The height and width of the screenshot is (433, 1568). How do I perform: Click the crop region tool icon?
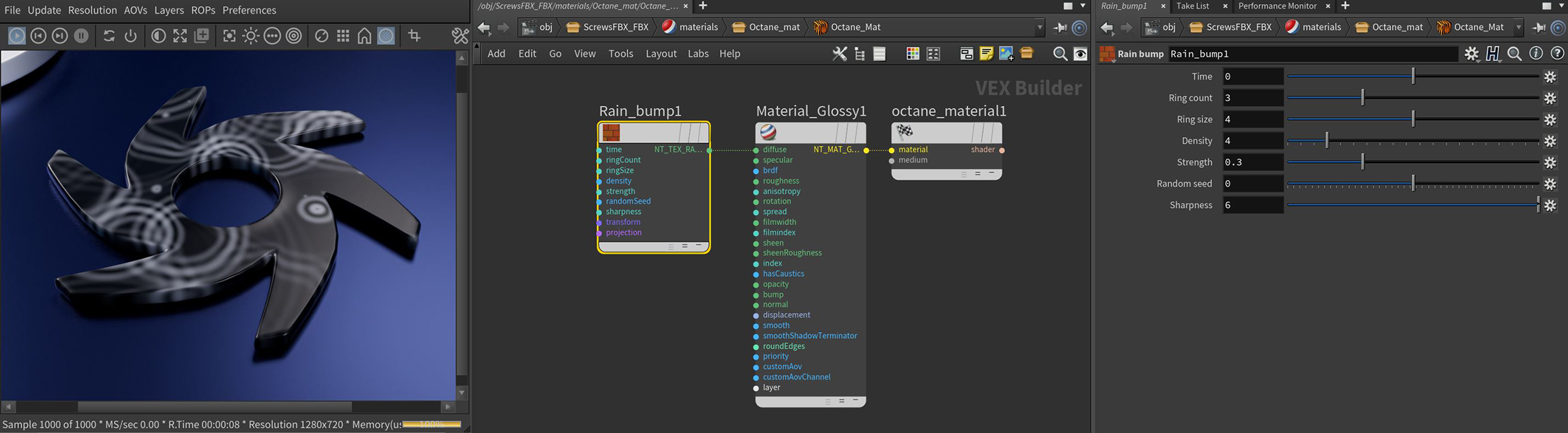[414, 35]
